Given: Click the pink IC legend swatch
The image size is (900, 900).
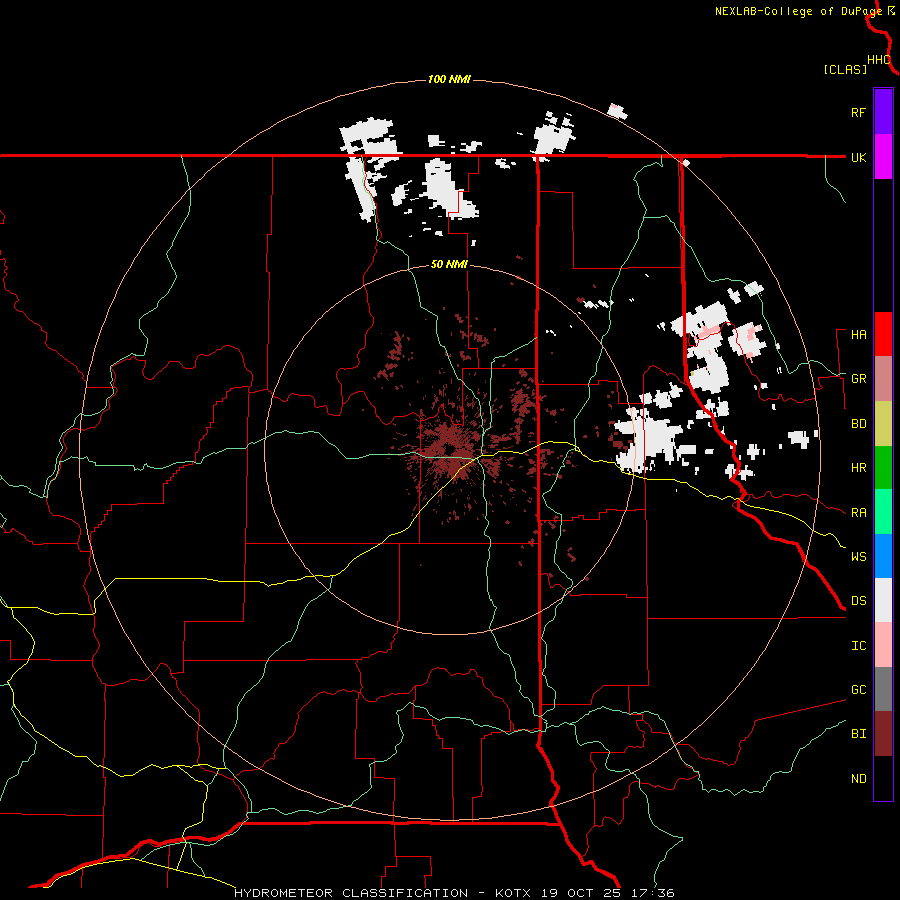Looking at the screenshot, I should 883,645.
